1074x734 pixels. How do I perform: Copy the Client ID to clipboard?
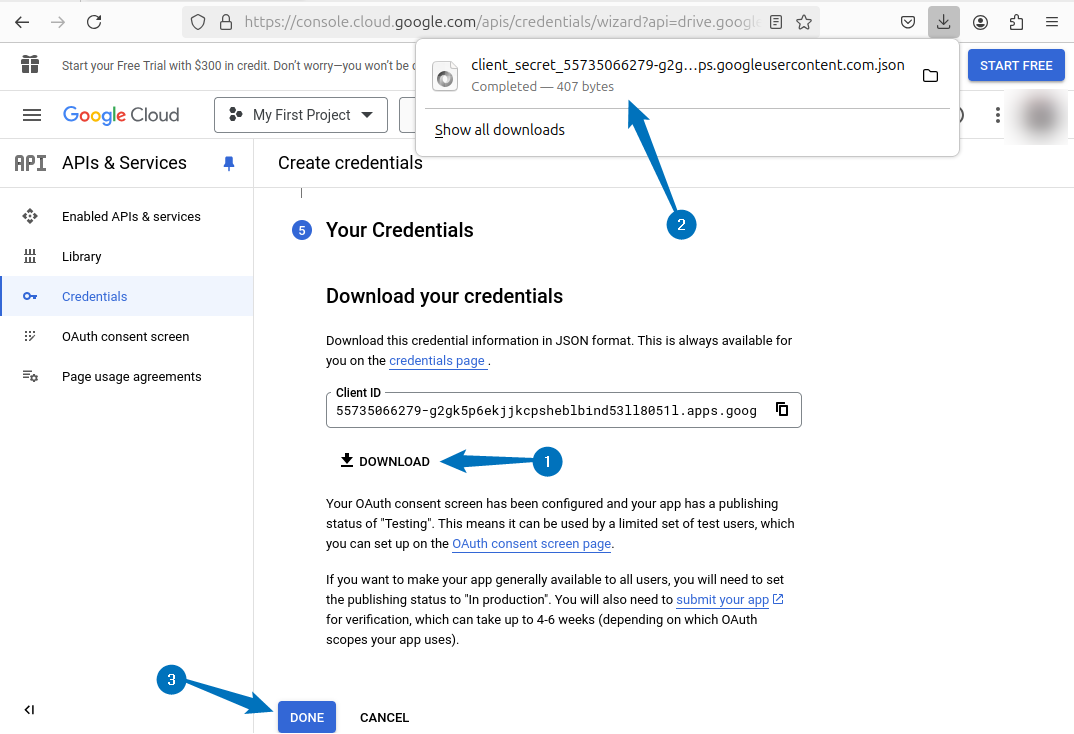tap(783, 409)
